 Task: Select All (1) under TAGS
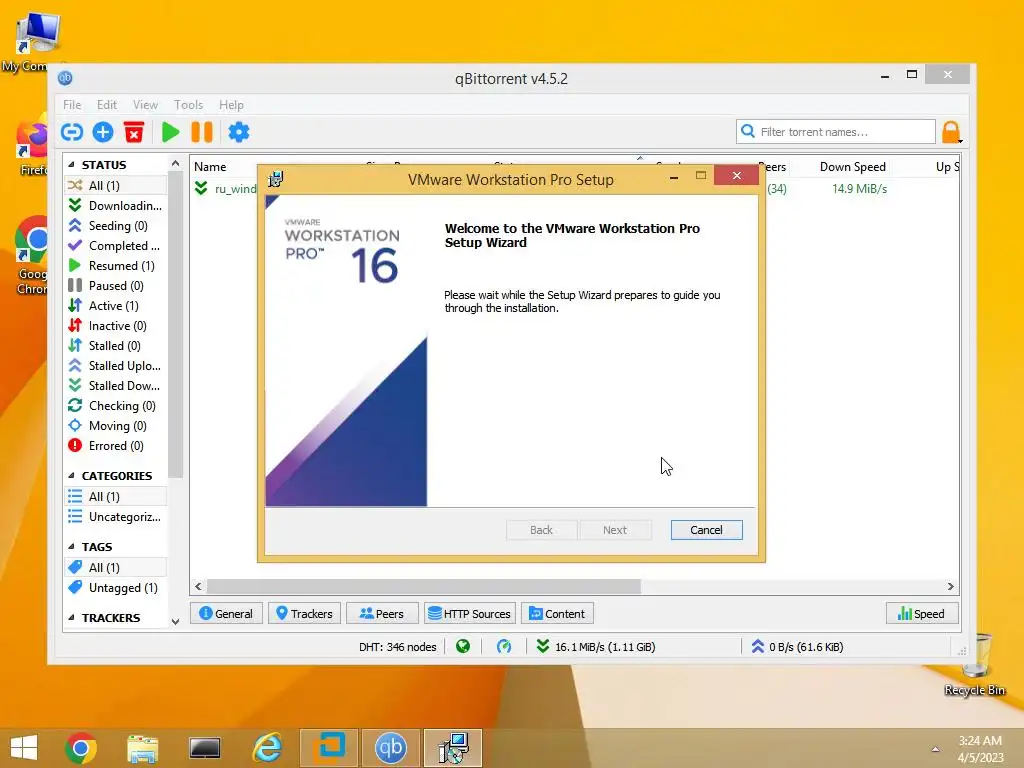coord(115,568)
